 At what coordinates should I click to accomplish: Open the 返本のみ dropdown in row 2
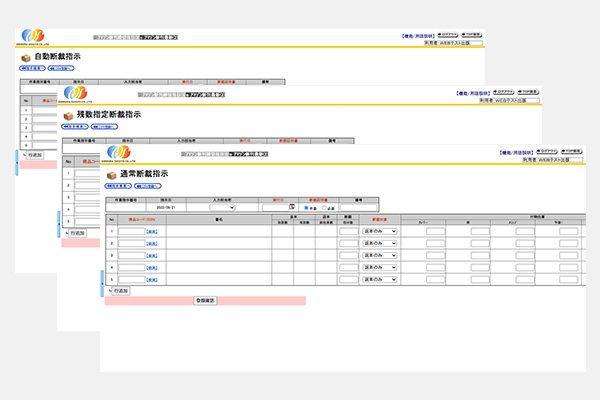click(x=380, y=243)
